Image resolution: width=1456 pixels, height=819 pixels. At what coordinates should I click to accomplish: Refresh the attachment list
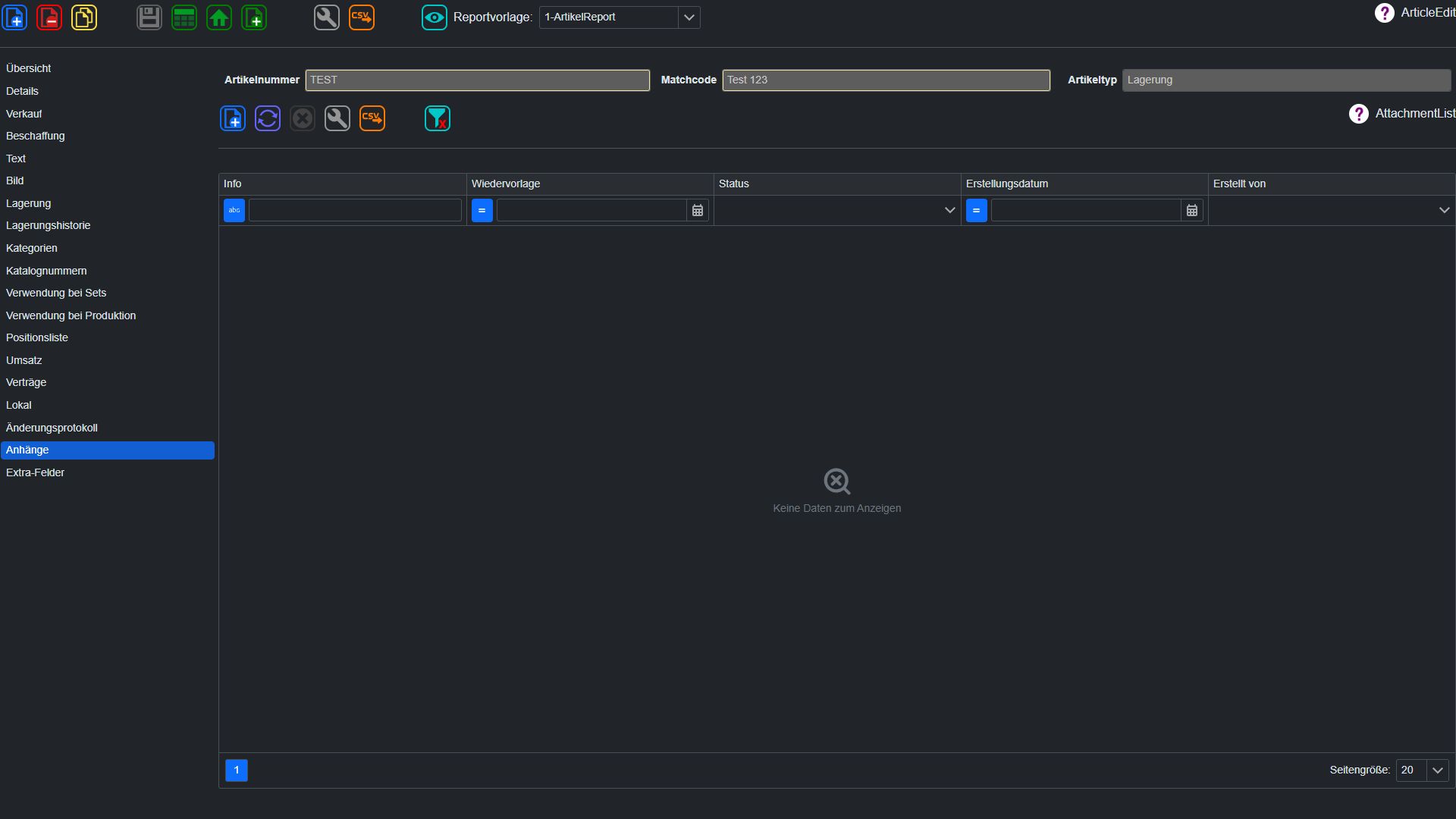[x=268, y=118]
